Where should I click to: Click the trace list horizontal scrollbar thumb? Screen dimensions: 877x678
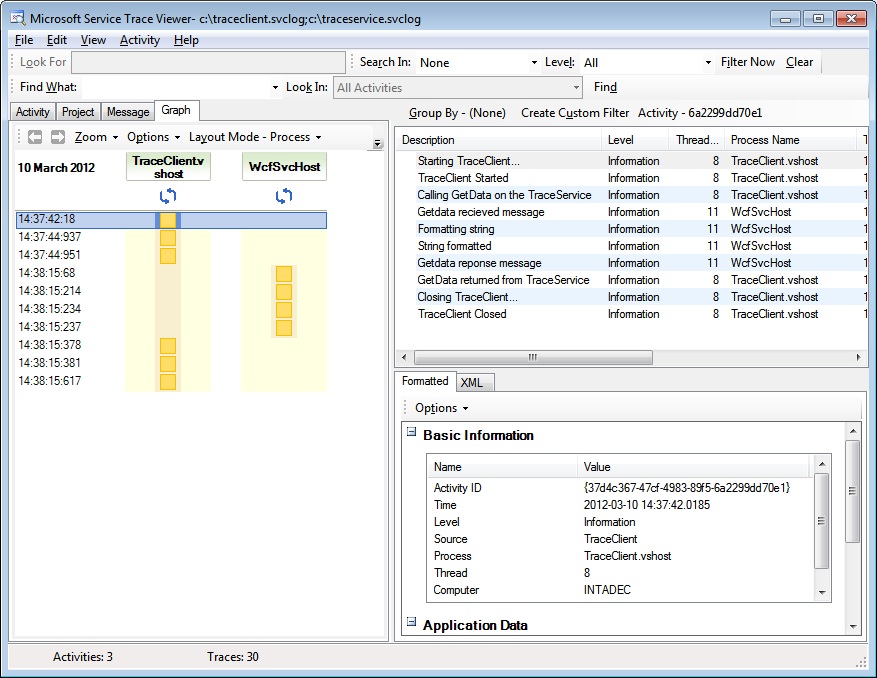(x=533, y=357)
